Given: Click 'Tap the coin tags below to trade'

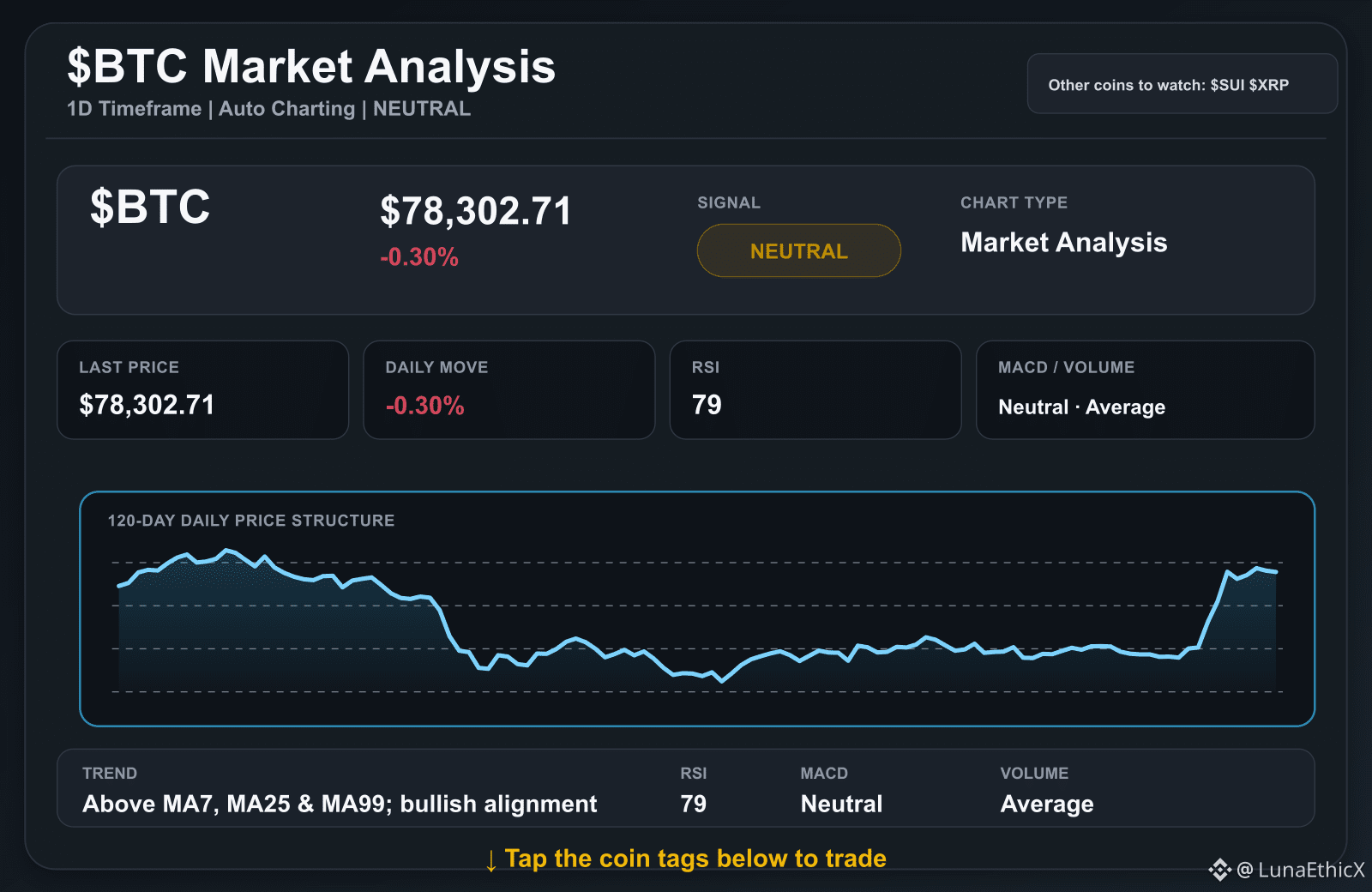Looking at the screenshot, I should tap(695, 859).
